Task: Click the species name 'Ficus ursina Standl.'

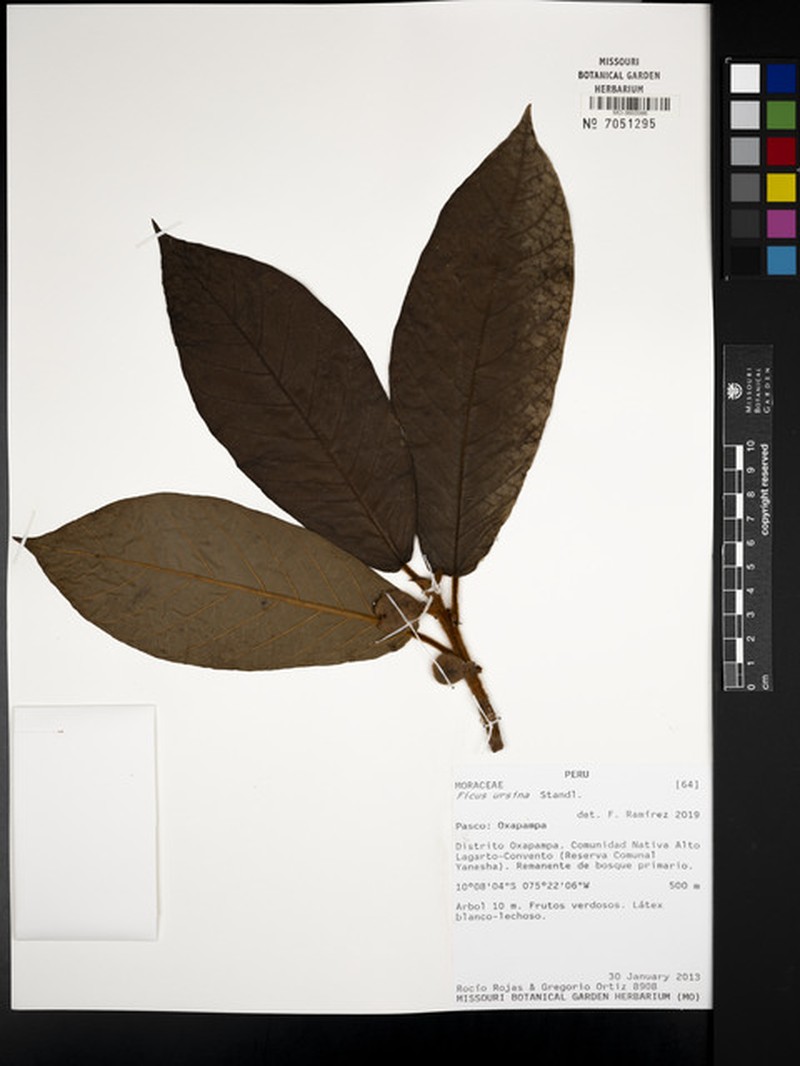Action: tap(518, 794)
